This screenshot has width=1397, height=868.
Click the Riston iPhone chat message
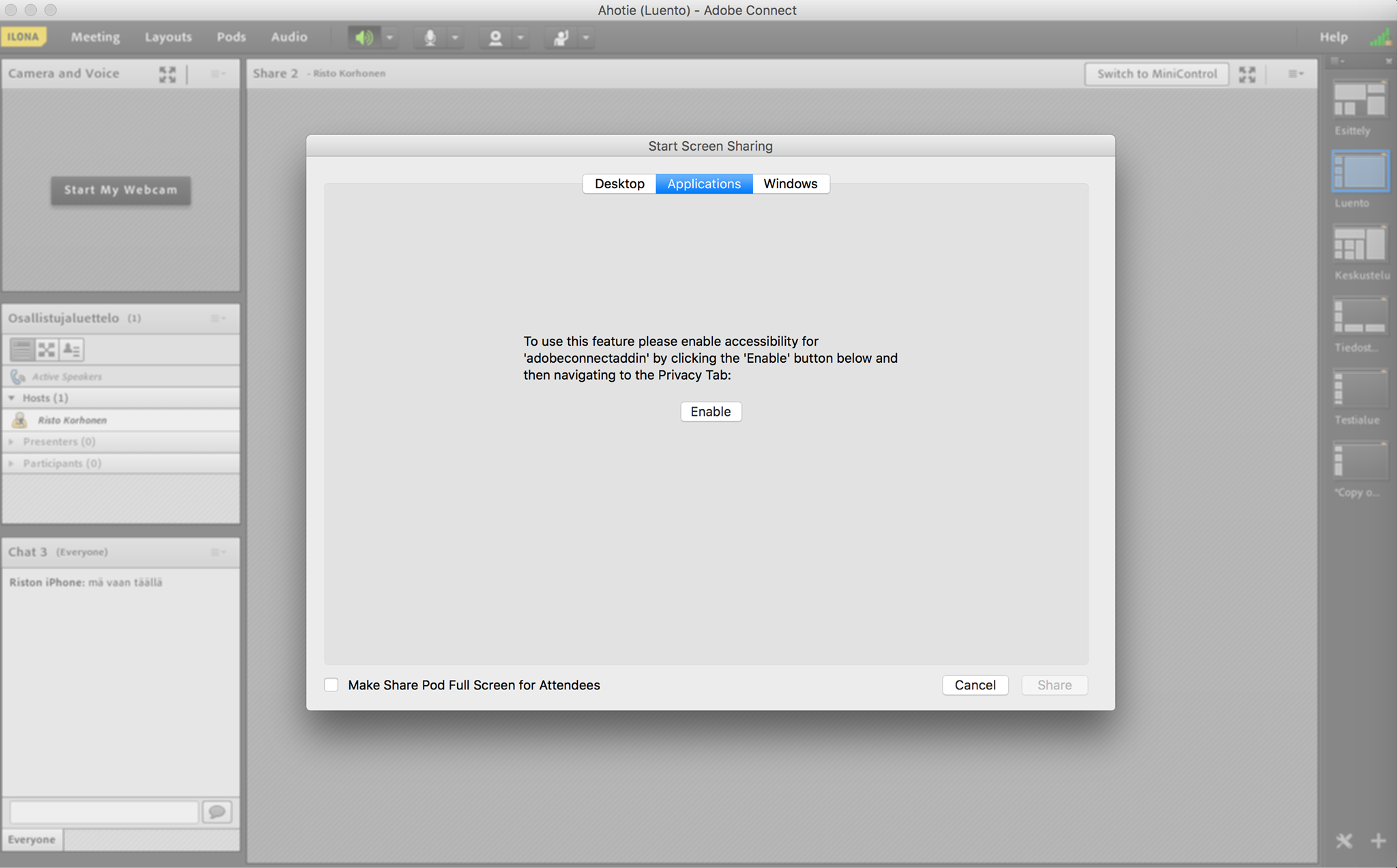coord(86,582)
